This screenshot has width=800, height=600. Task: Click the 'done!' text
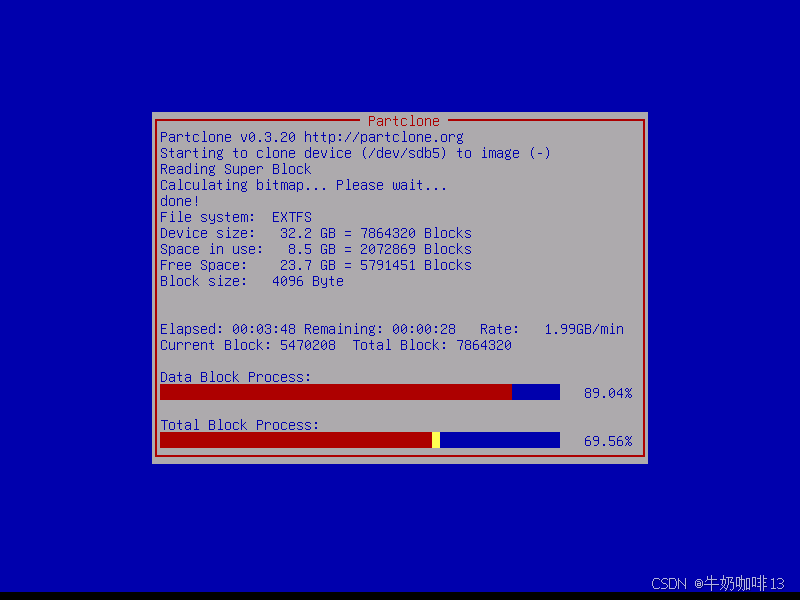point(180,201)
